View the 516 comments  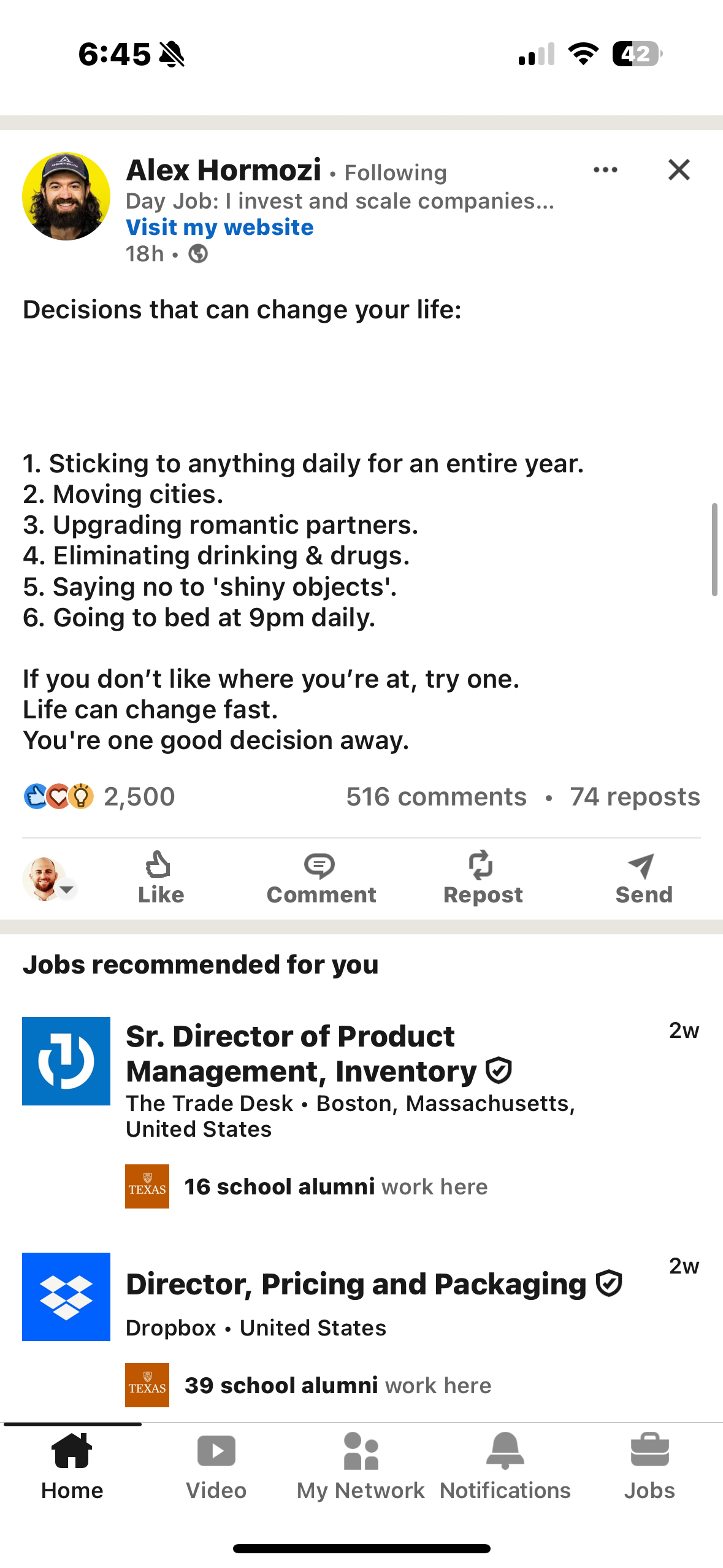[436, 796]
